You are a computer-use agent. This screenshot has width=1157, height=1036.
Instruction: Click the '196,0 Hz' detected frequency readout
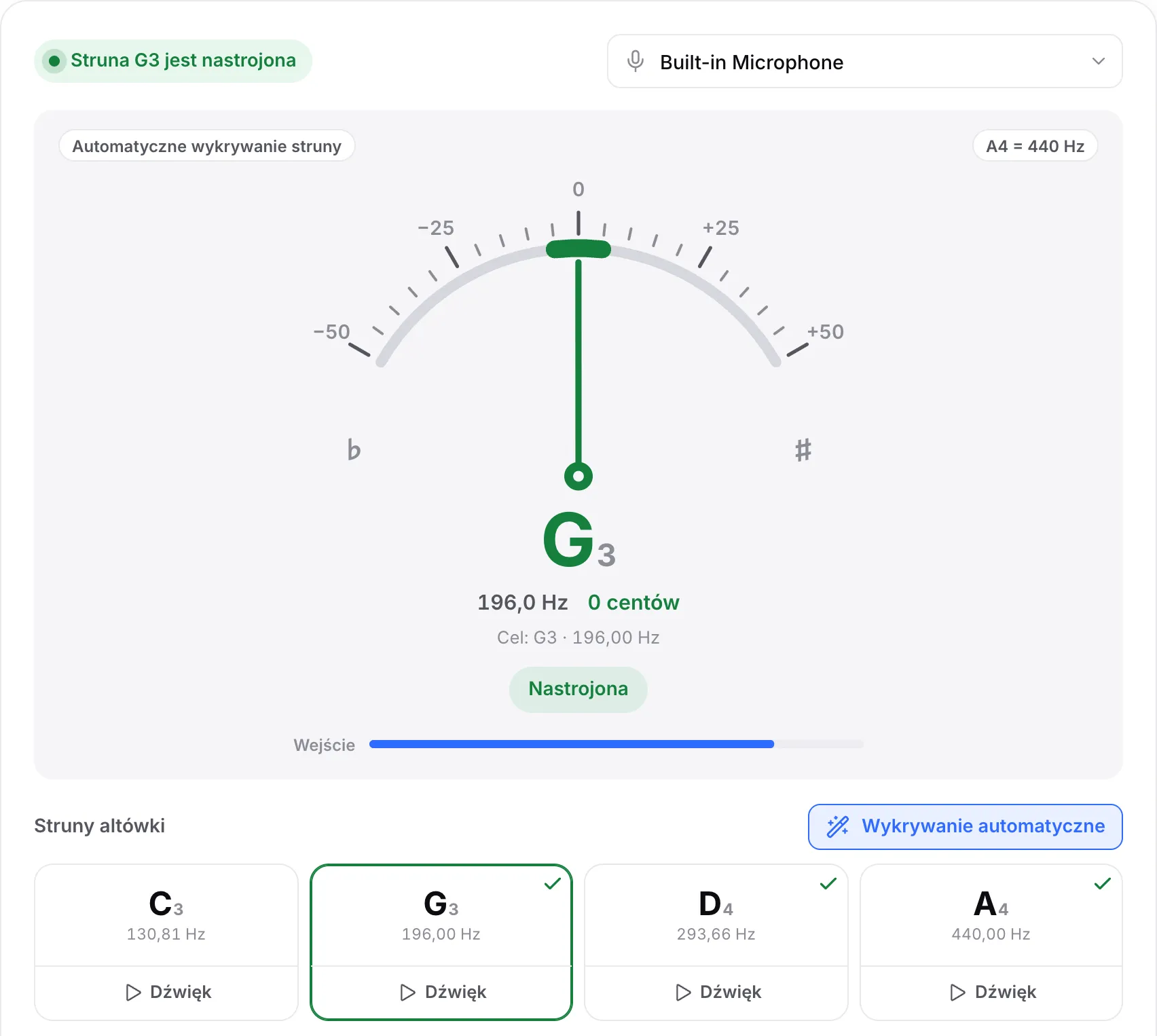click(522, 602)
